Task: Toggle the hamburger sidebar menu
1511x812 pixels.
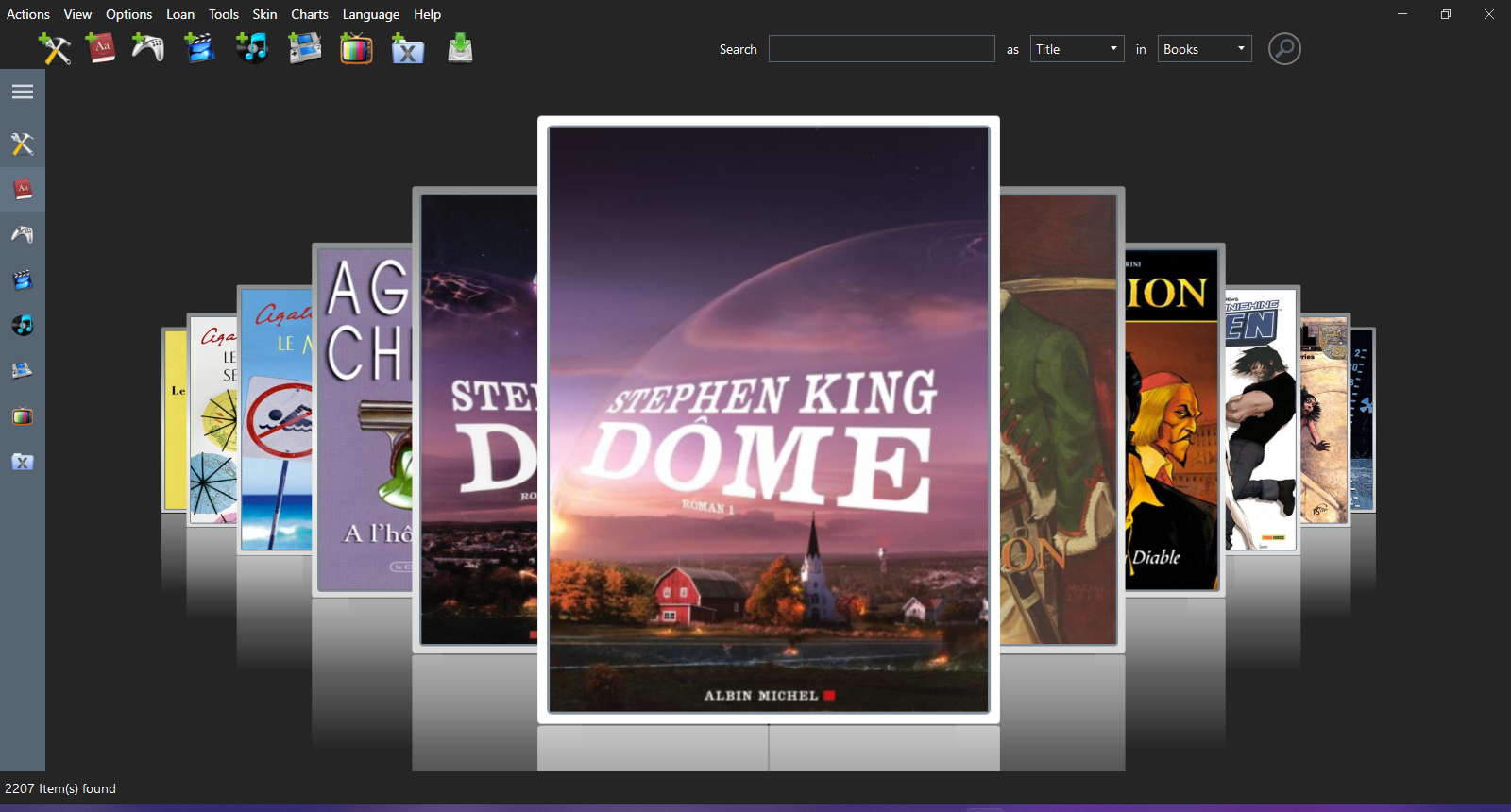Action: tap(23, 92)
